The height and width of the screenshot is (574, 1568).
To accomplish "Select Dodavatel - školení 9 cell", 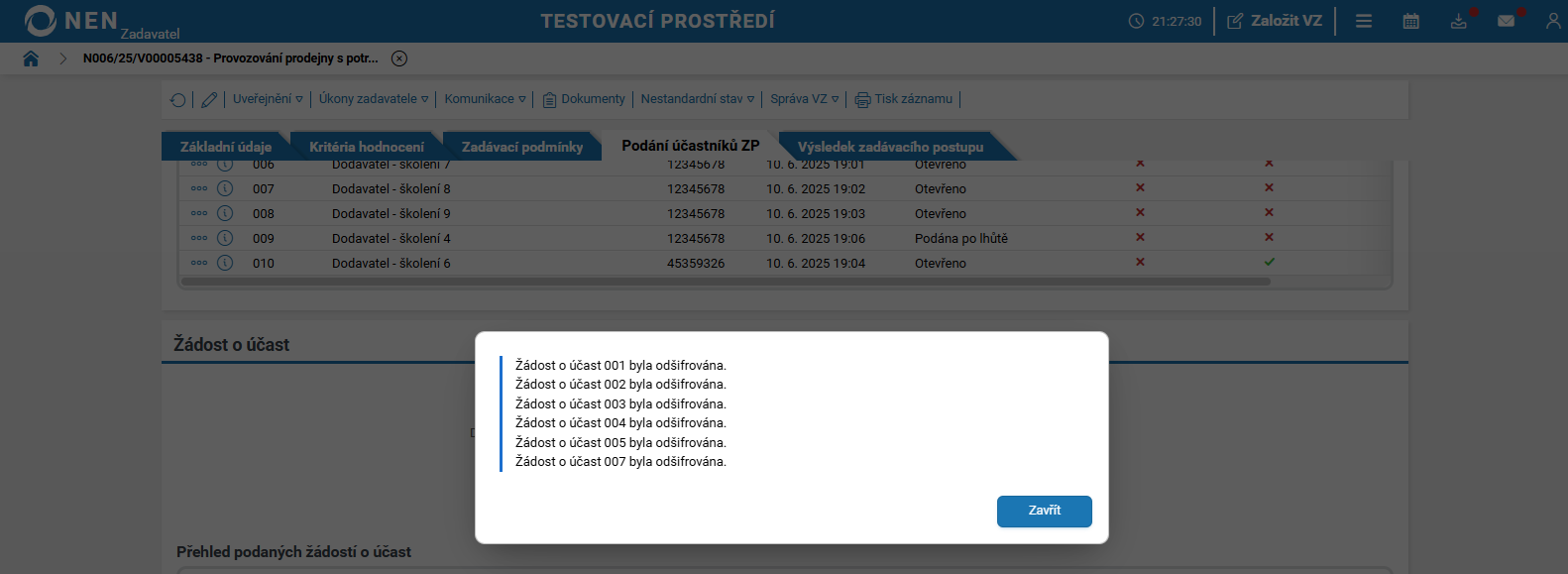I will [x=392, y=213].
